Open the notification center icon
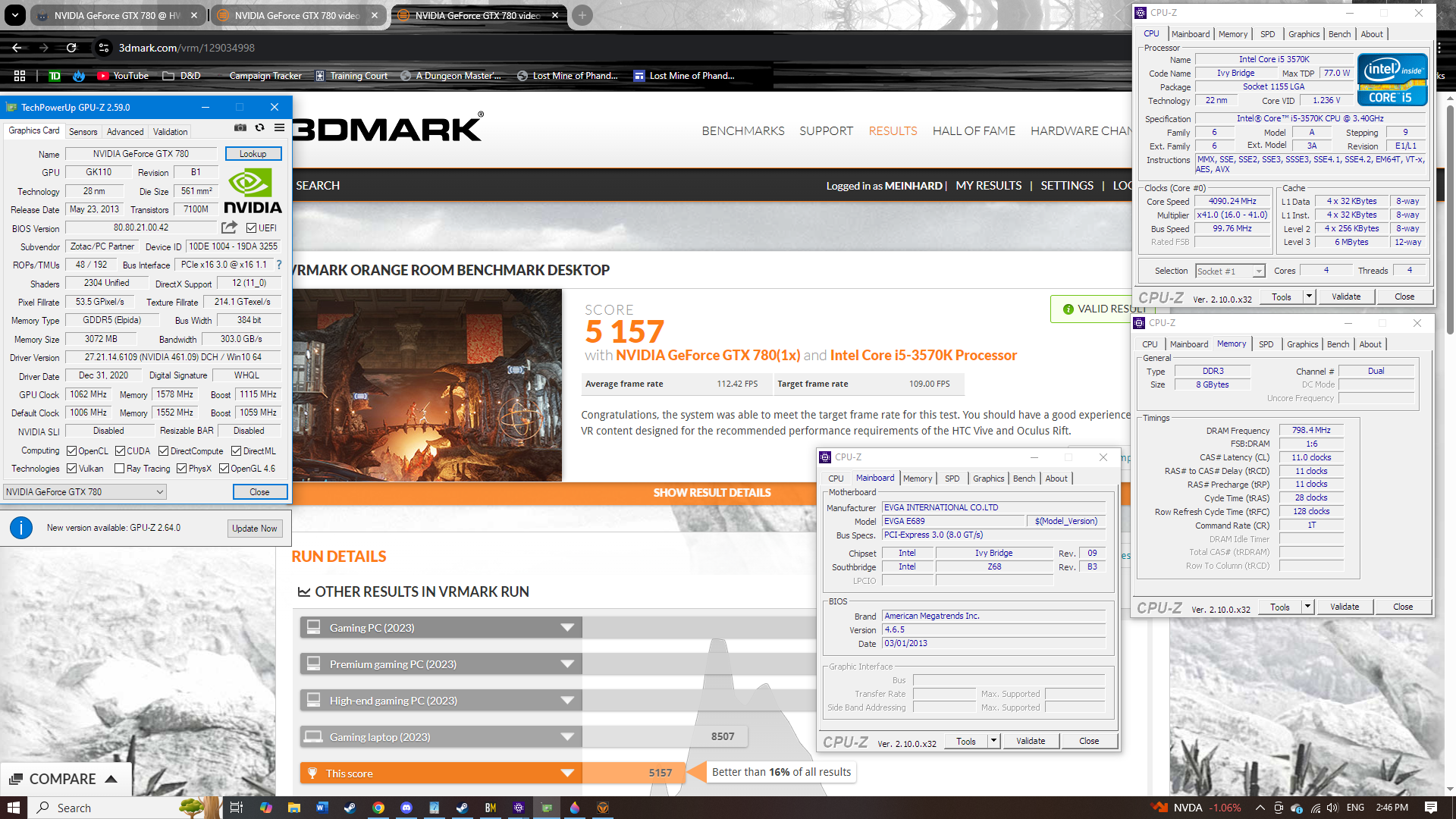Viewport: 1456px width, 819px height. pyautogui.click(x=1431, y=808)
